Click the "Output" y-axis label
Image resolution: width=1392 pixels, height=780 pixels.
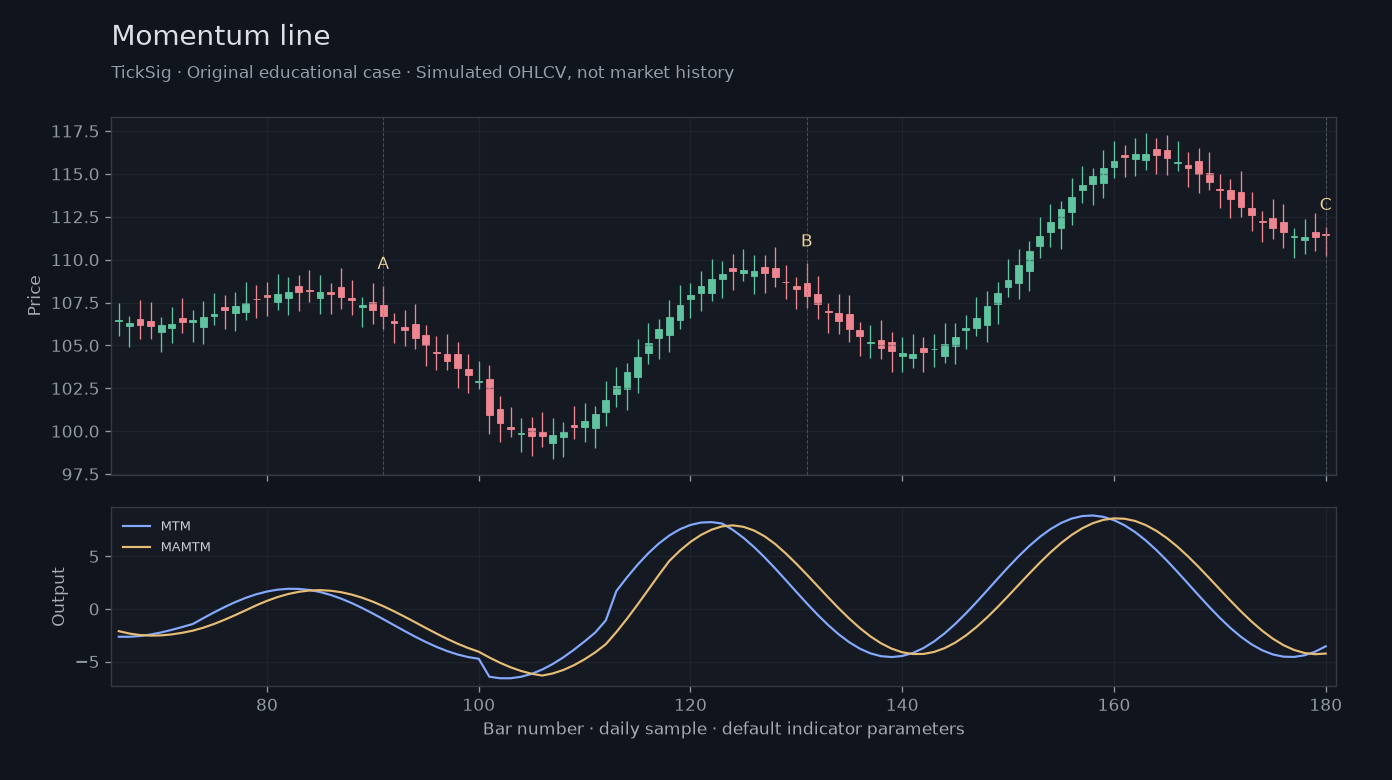point(59,597)
